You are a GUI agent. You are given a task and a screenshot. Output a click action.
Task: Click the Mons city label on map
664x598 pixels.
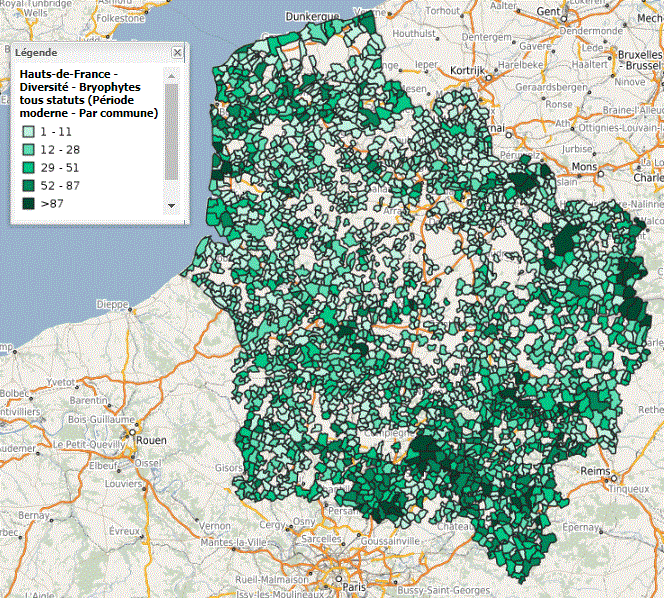(x=582, y=166)
